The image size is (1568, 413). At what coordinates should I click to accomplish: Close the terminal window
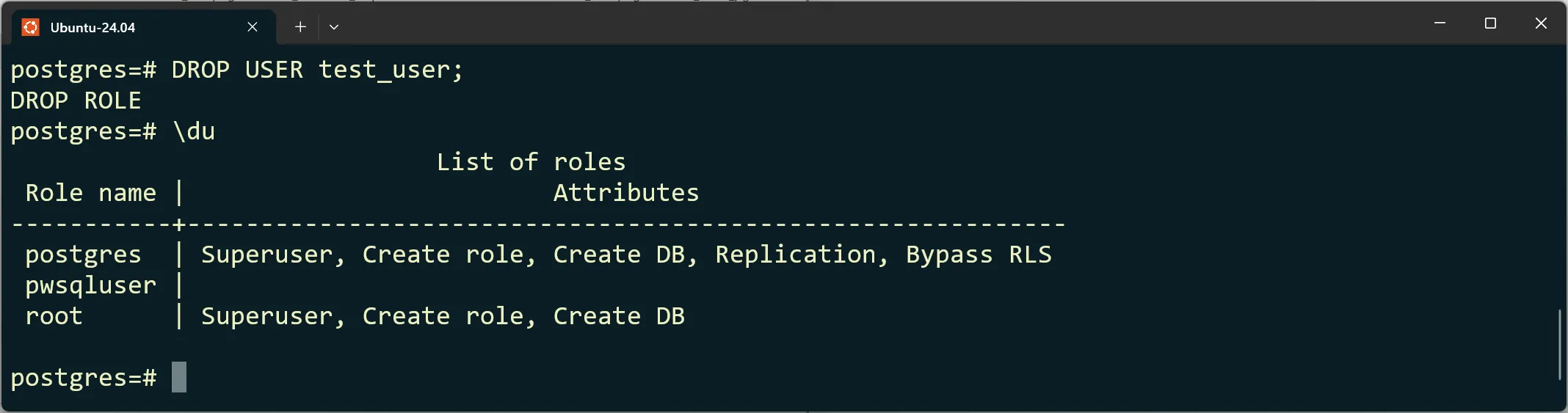(1541, 23)
